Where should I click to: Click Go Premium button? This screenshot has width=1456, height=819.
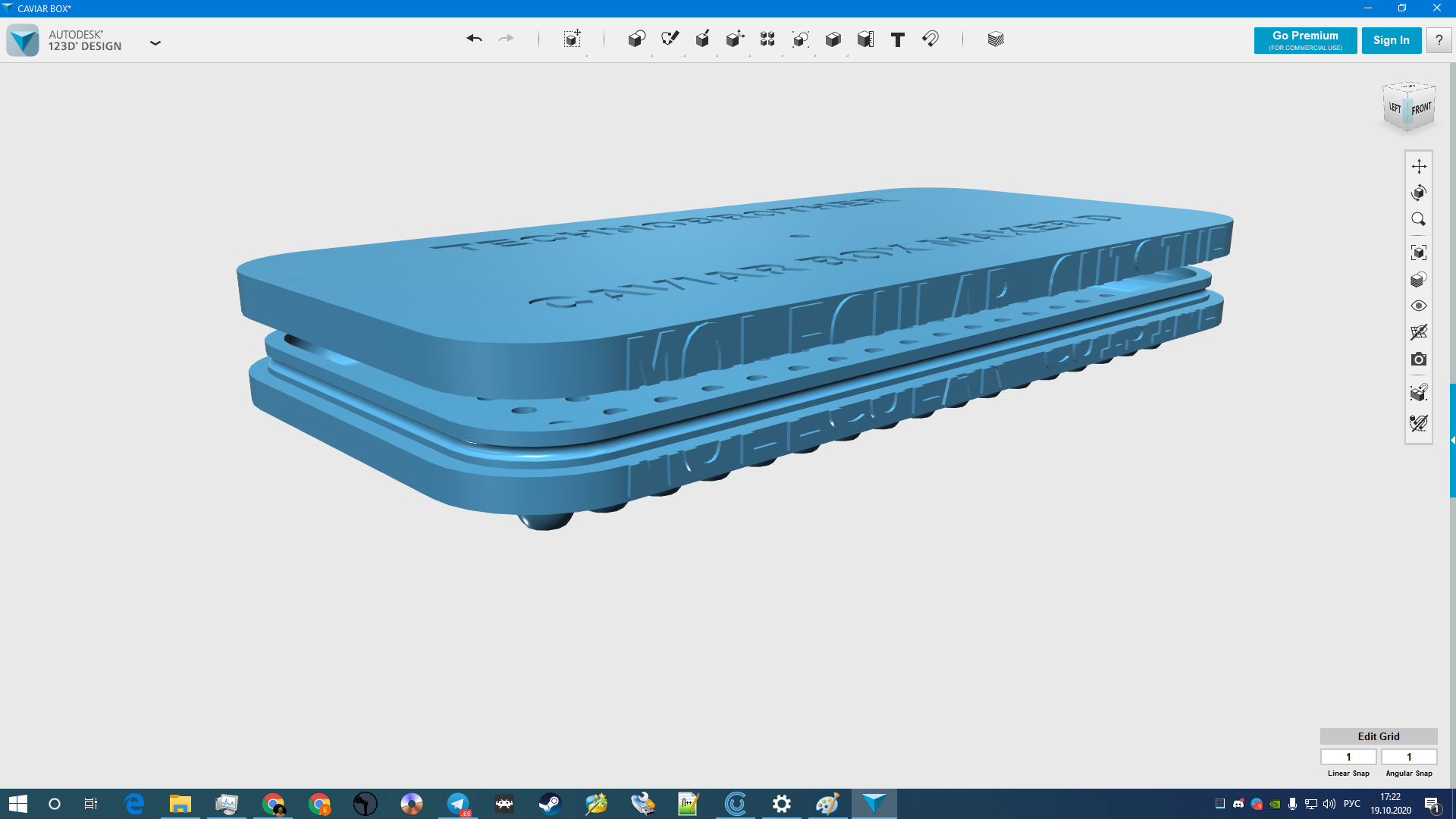[x=1305, y=40]
